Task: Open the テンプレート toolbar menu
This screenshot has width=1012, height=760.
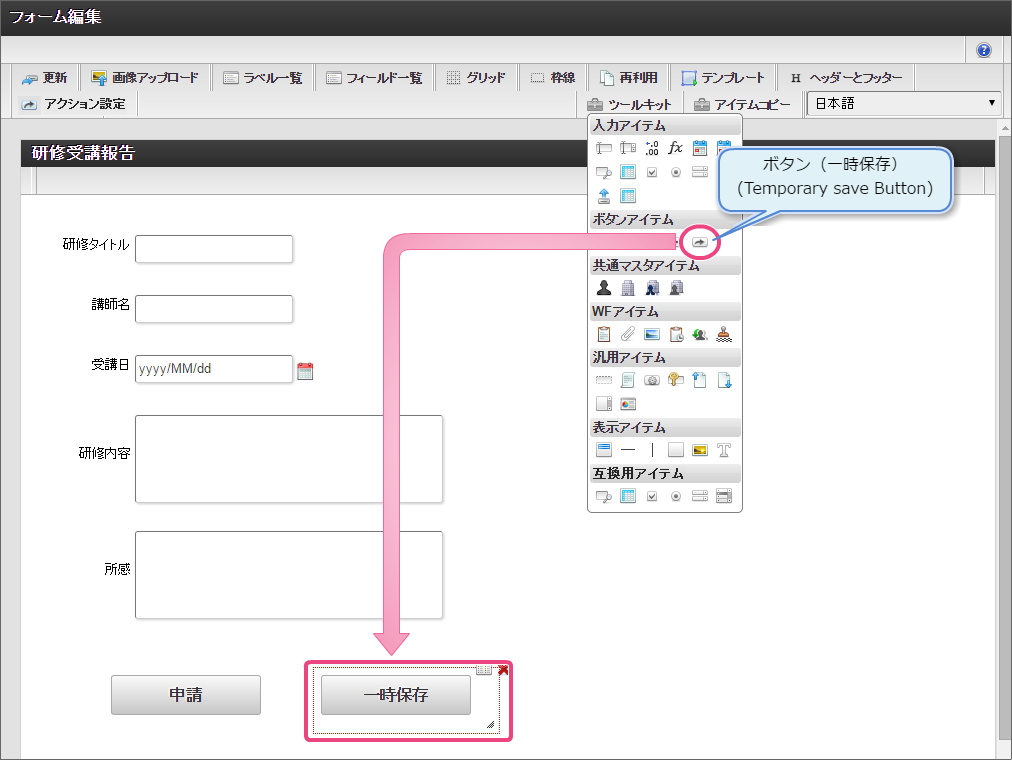Action: 723,77
